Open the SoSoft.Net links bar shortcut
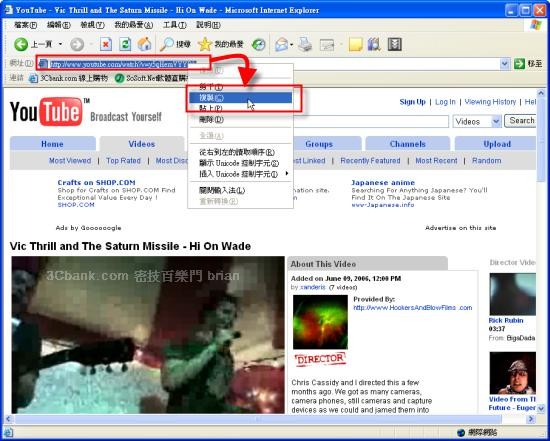 [x=152, y=78]
